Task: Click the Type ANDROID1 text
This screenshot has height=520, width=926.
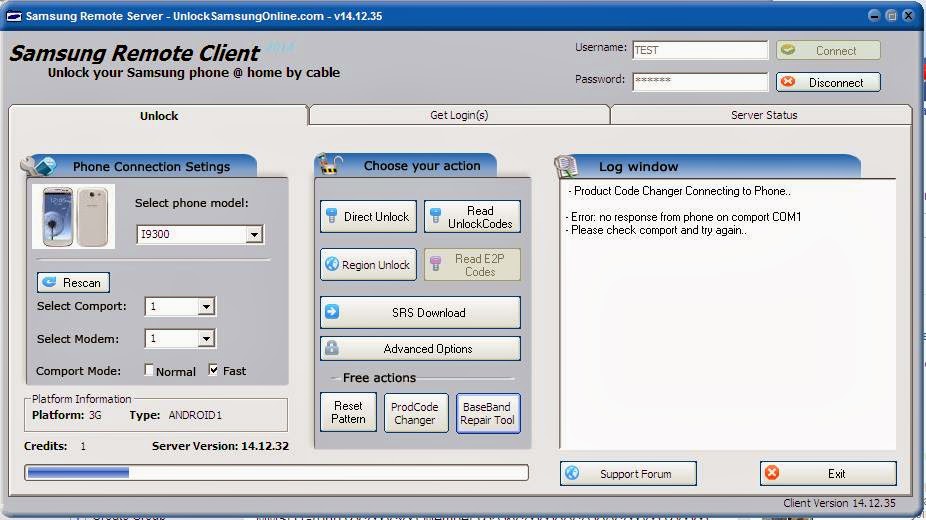Action: point(175,415)
